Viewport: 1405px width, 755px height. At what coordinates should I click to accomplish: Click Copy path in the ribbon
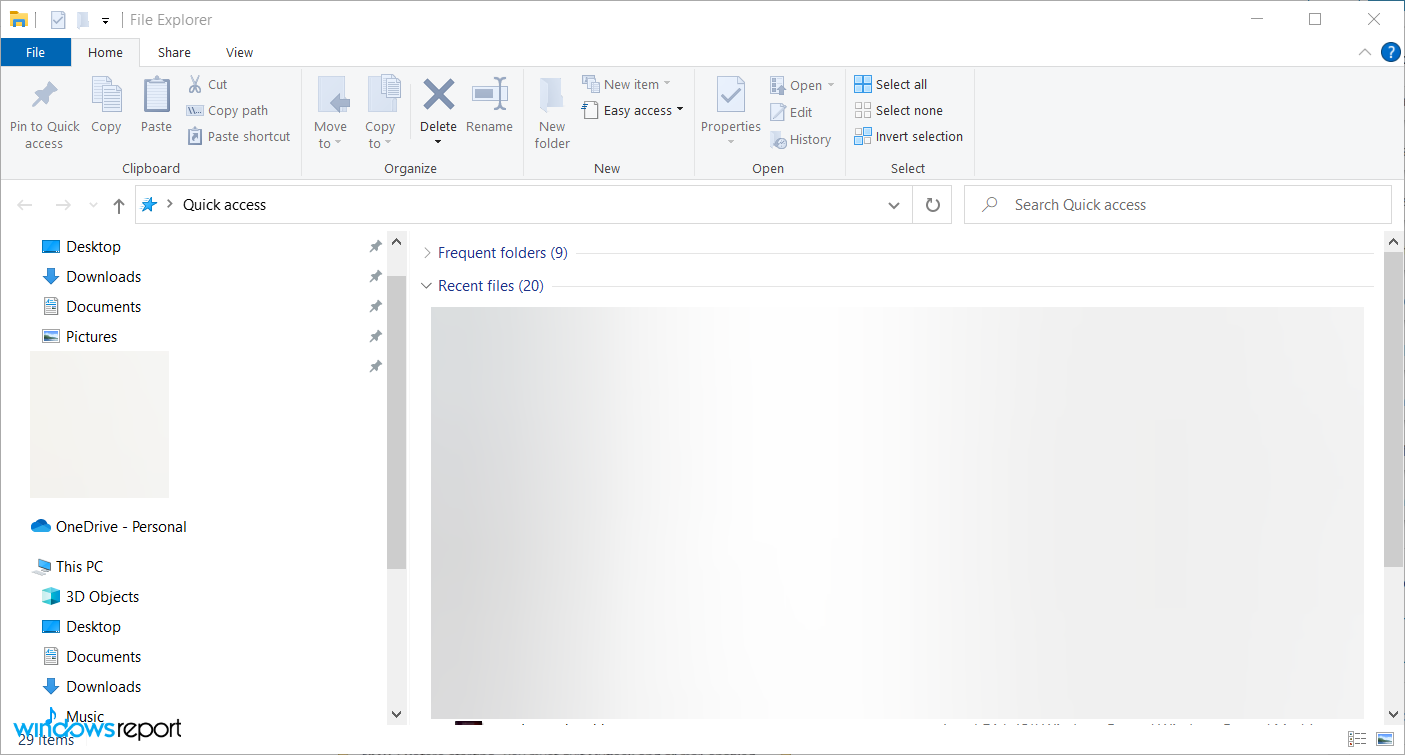point(228,110)
